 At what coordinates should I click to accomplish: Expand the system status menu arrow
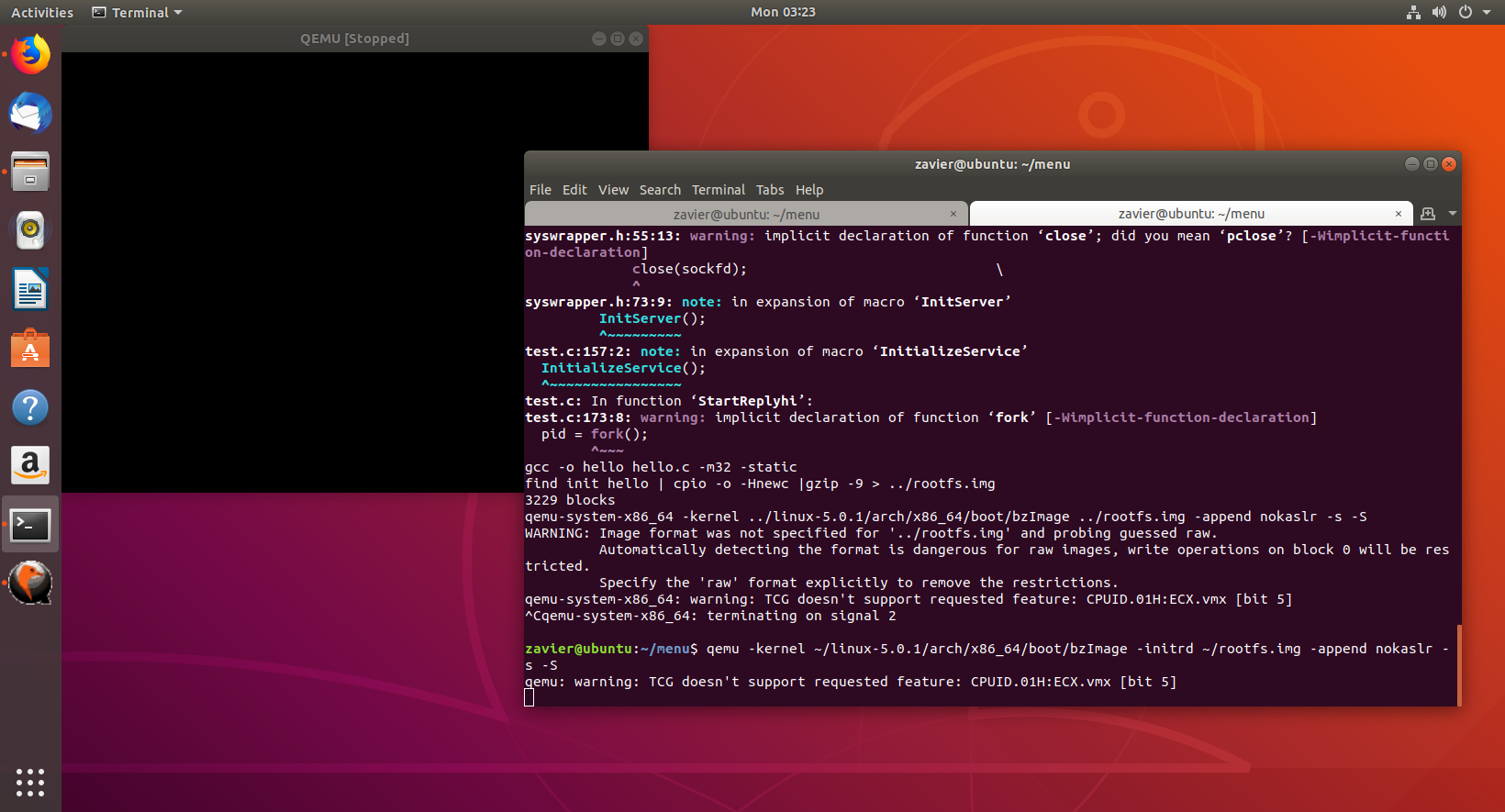point(1487,13)
